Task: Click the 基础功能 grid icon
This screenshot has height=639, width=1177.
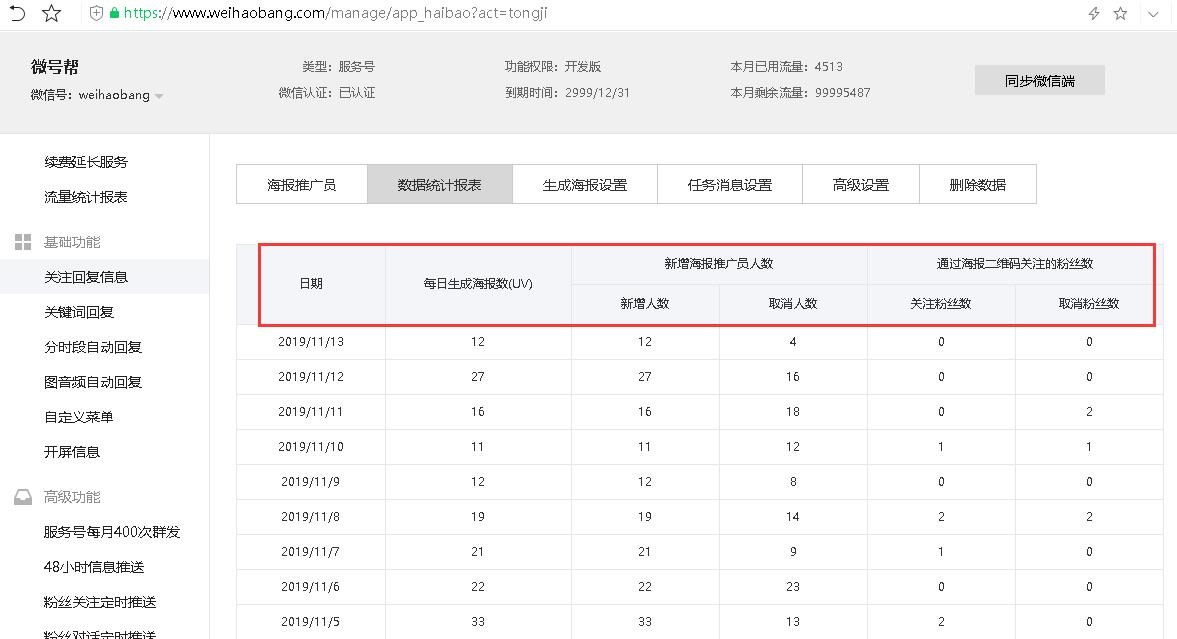Action: coord(23,242)
